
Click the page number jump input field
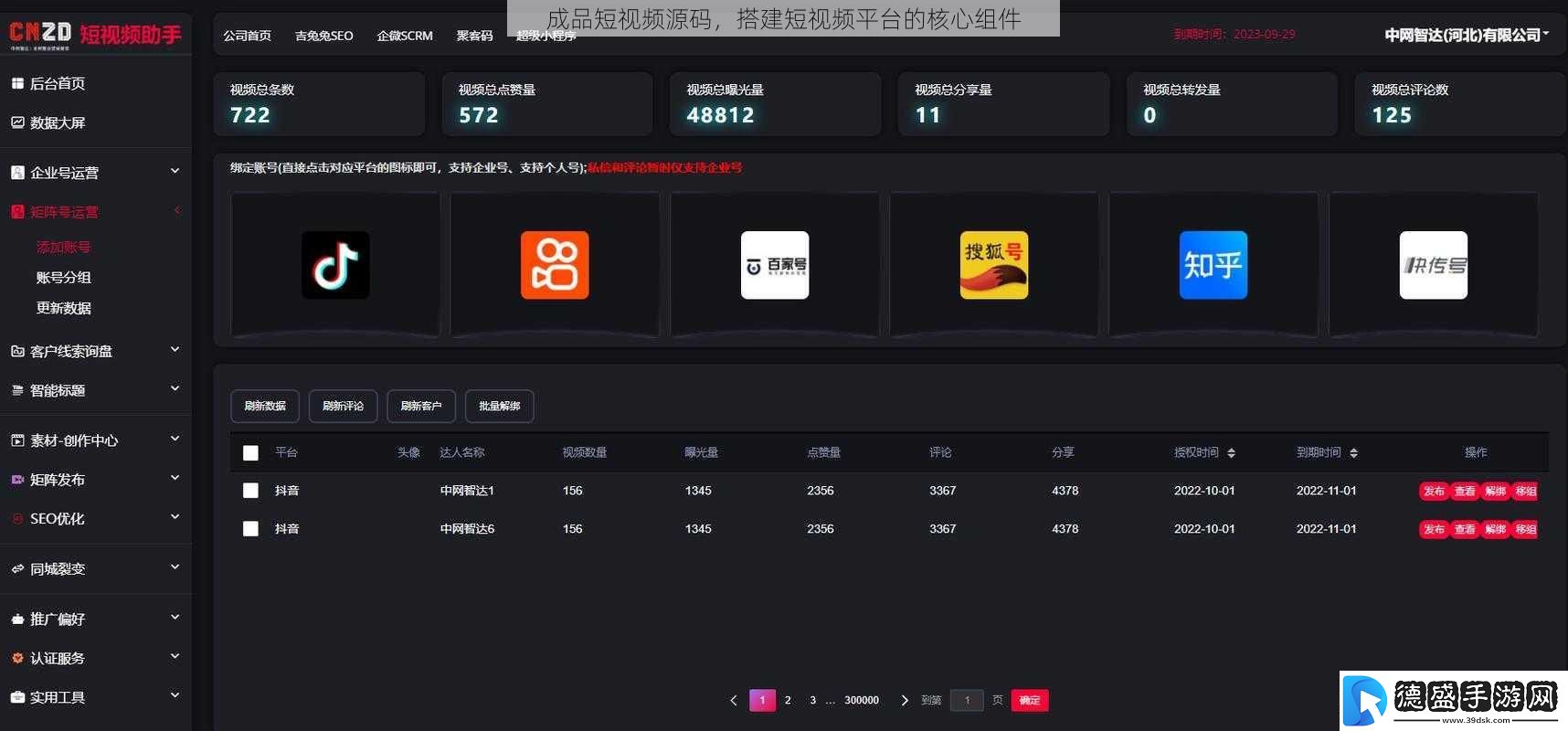click(x=967, y=700)
